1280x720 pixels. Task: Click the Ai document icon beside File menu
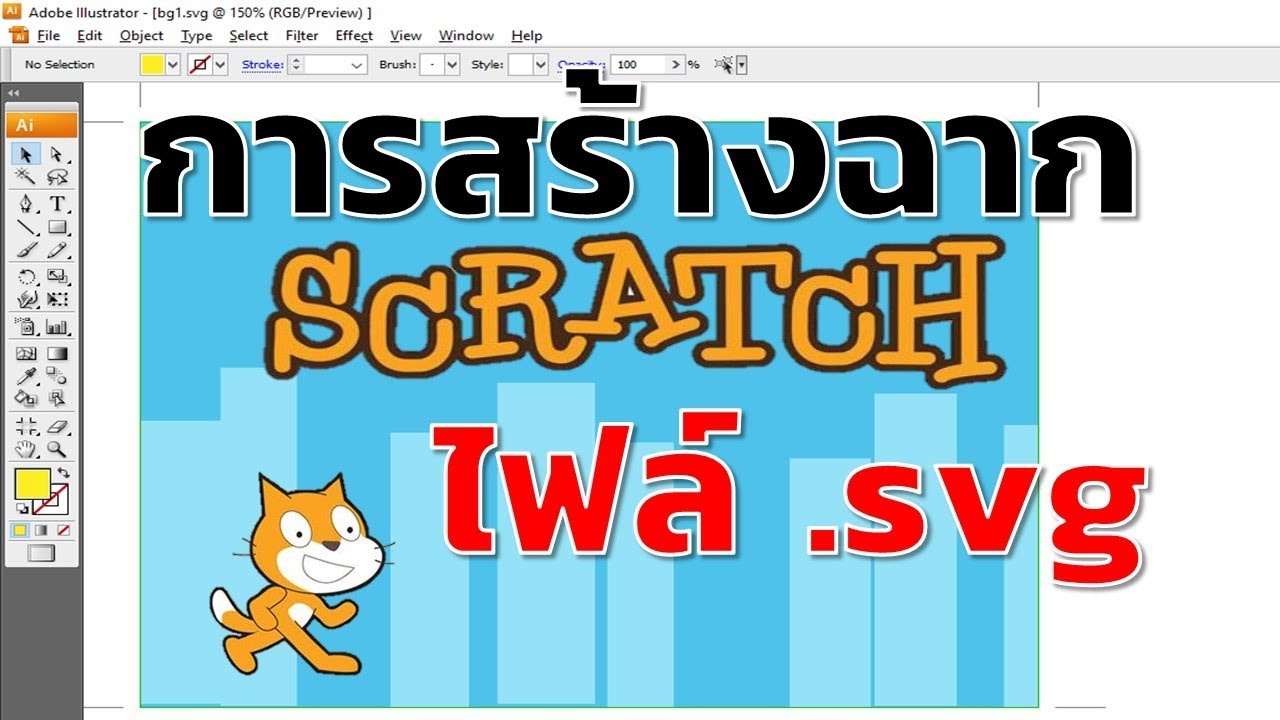19,35
